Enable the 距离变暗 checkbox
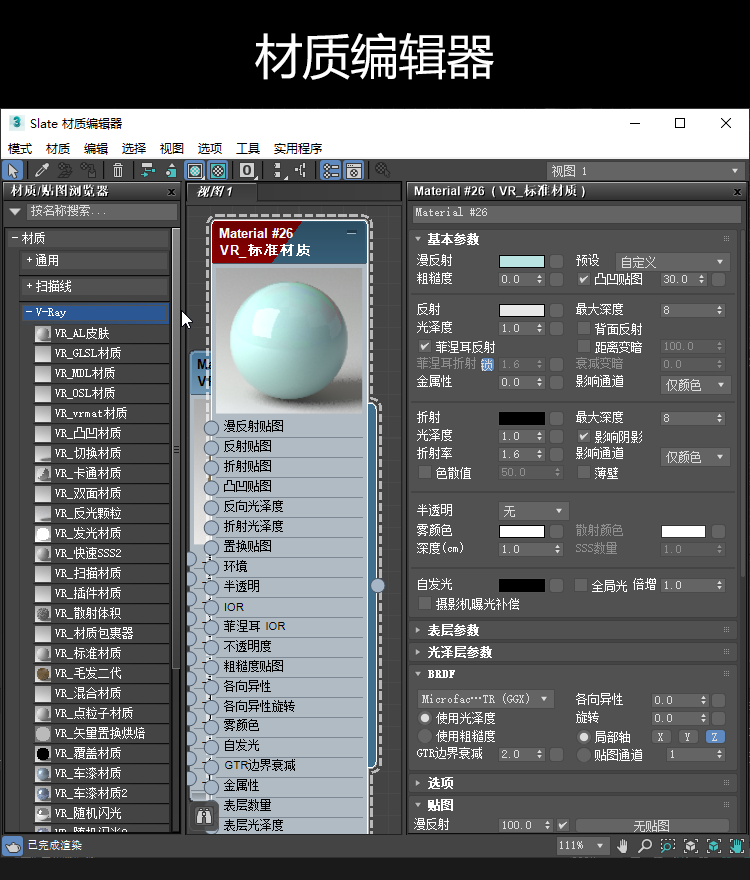This screenshot has height=880, width=750. tap(584, 346)
